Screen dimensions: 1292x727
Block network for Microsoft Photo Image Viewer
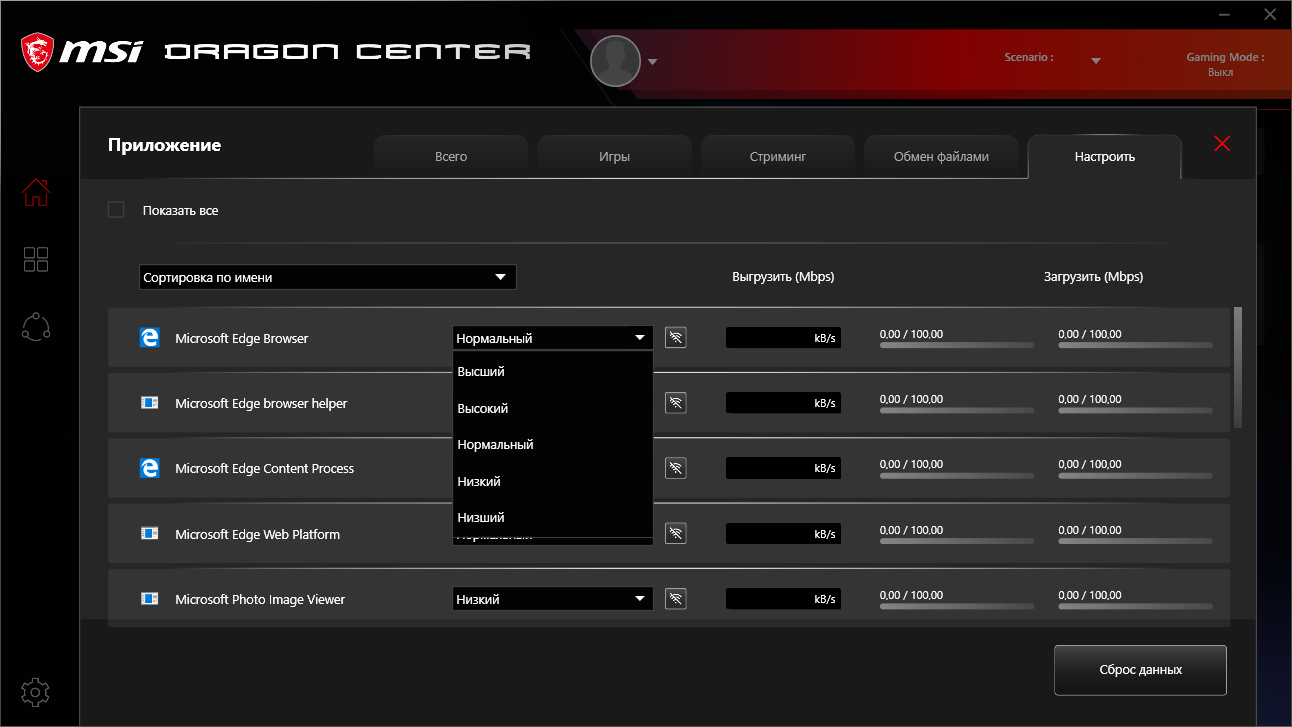pos(676,599)
